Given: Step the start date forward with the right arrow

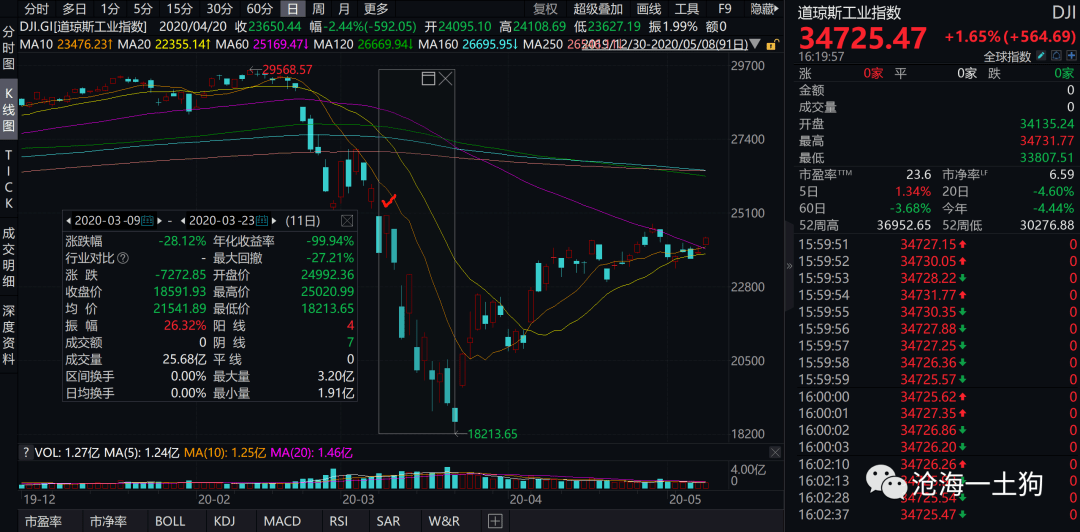Looking at the screenshot, I should (x=160, y=221).
